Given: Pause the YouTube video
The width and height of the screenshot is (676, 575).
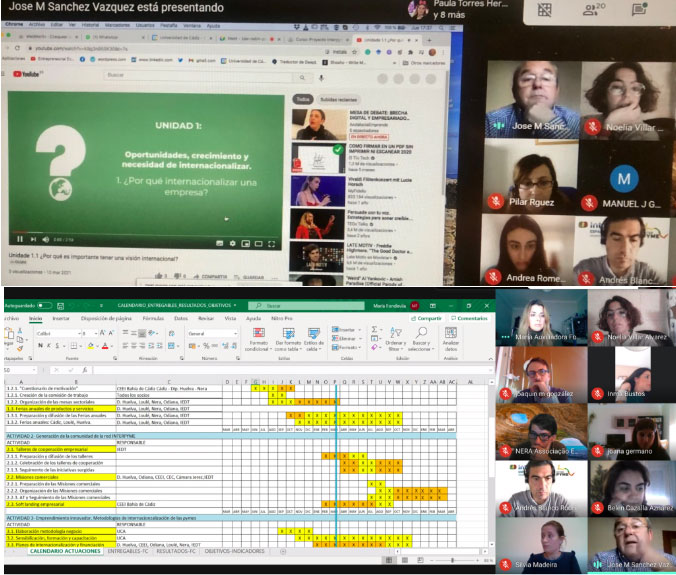Looking at the screenshot, I should point(20,239).
